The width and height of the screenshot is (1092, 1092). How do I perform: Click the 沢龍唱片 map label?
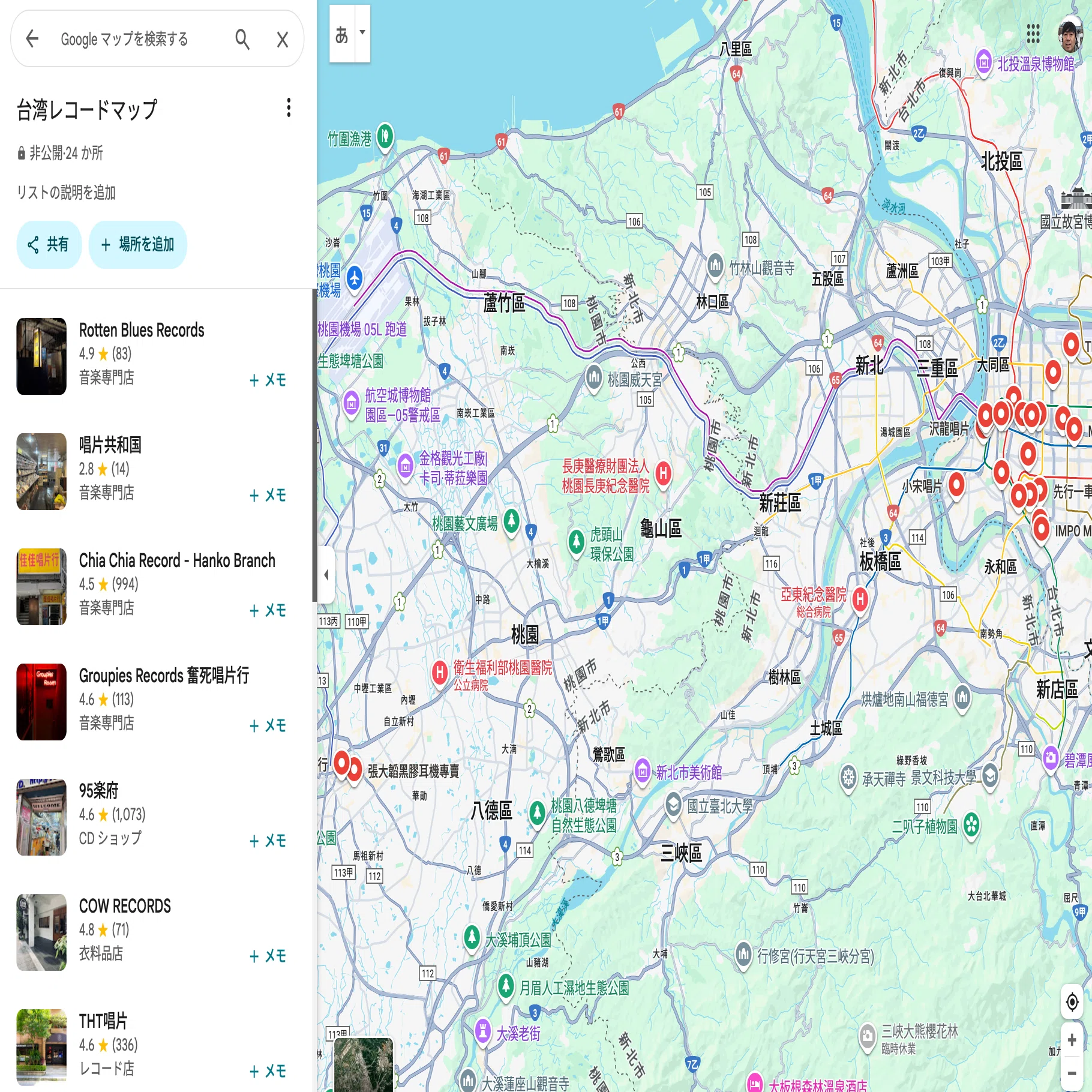(x=949, y=428)
